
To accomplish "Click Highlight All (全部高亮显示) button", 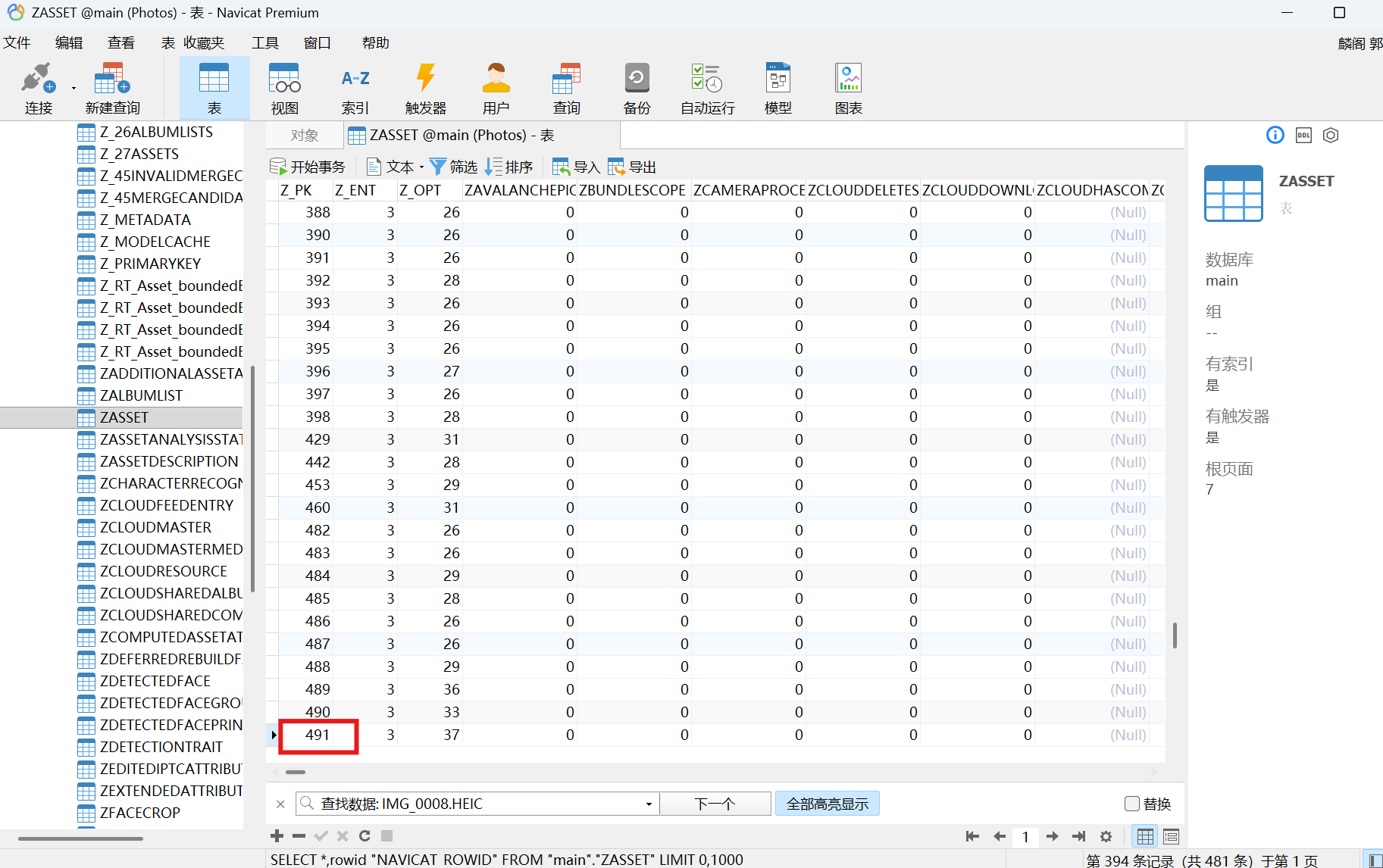I will 827,804.
